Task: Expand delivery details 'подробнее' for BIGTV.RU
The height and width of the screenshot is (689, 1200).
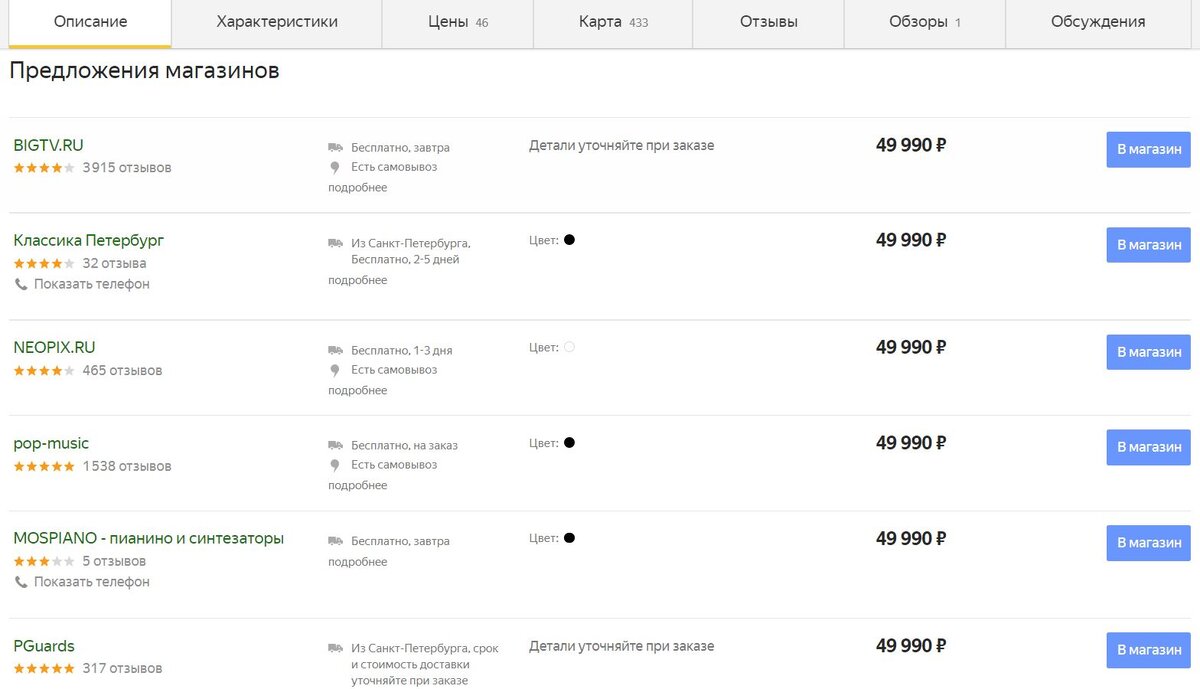Action: pyautogui.click(x=357, y=188)
